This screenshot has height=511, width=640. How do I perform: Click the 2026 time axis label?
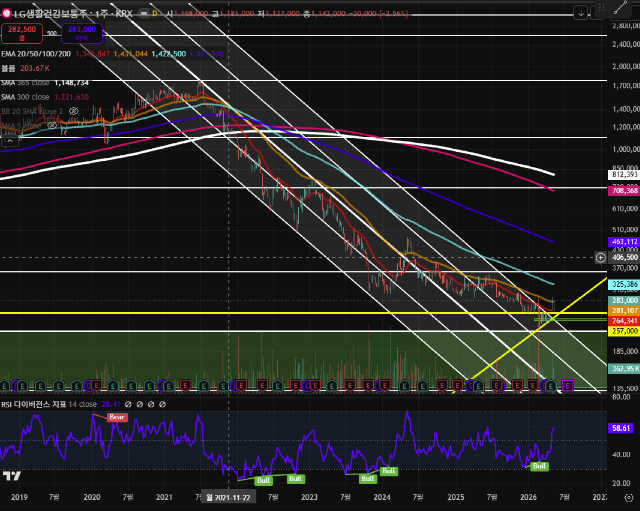528,497
